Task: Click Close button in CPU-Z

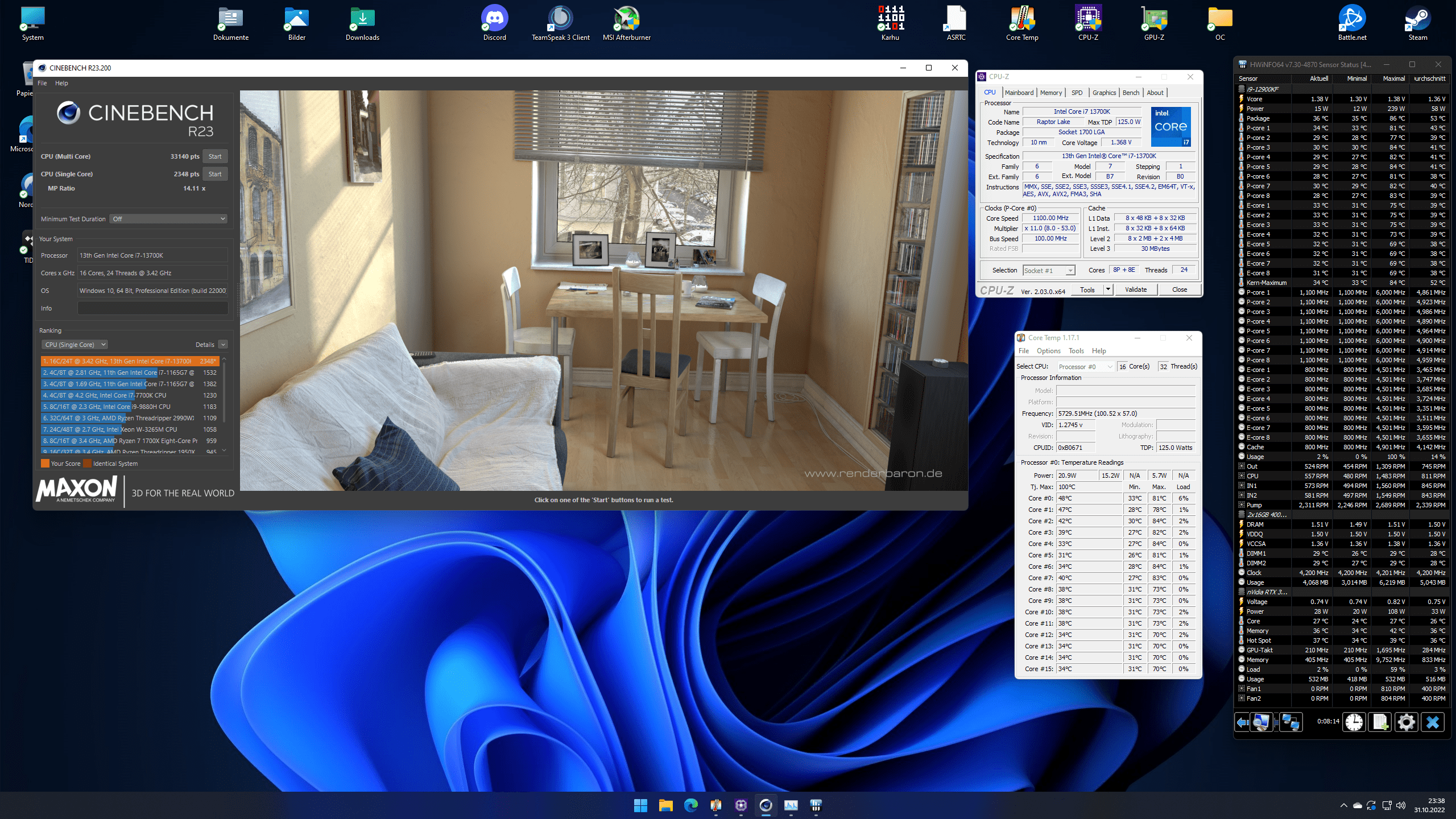Action: tap(1180, 289)
